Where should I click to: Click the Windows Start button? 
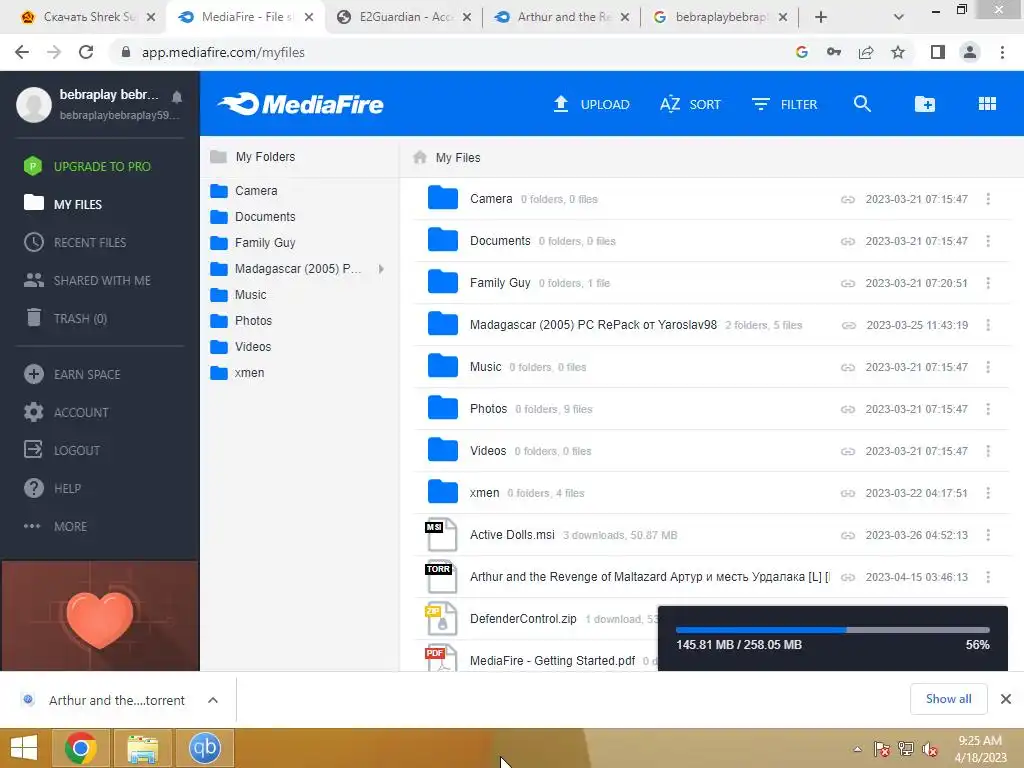[x=24, y=748]
